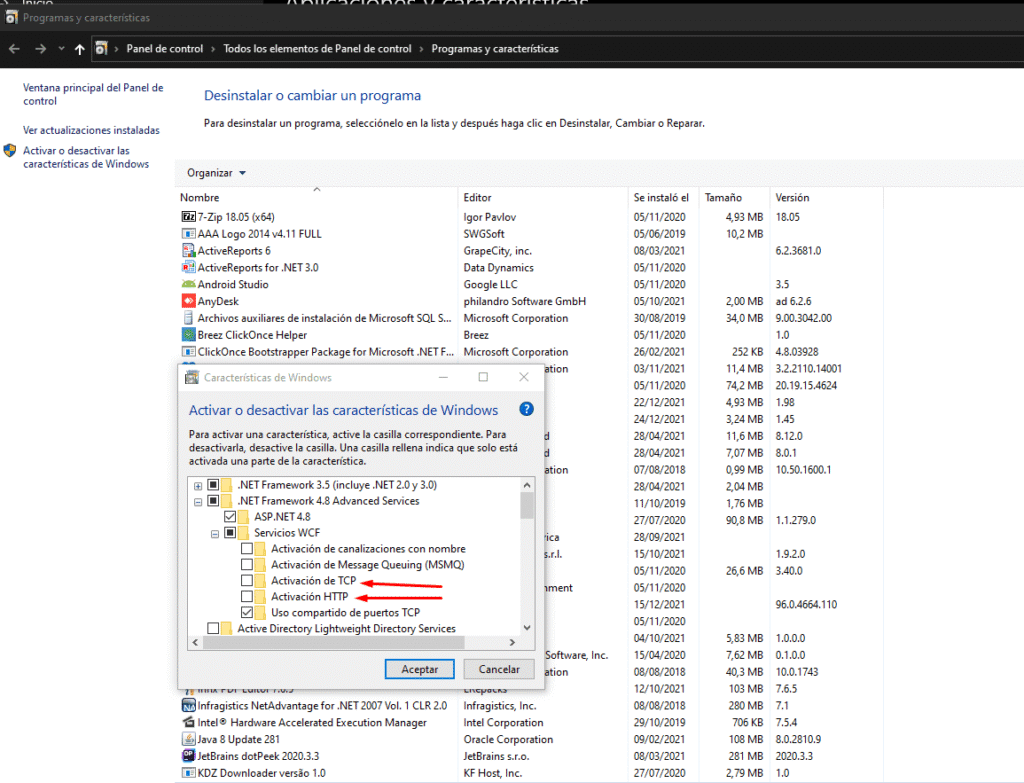Image resolution: width=1024 pixels, height=783 pixels.
Task: Click the 7-Zip program icon
Action: [188, 217]
